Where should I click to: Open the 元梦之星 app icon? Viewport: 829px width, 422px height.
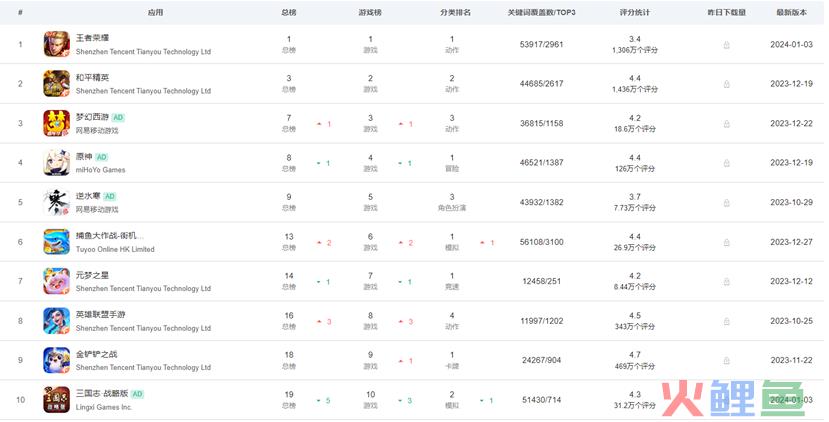[57, 281]
